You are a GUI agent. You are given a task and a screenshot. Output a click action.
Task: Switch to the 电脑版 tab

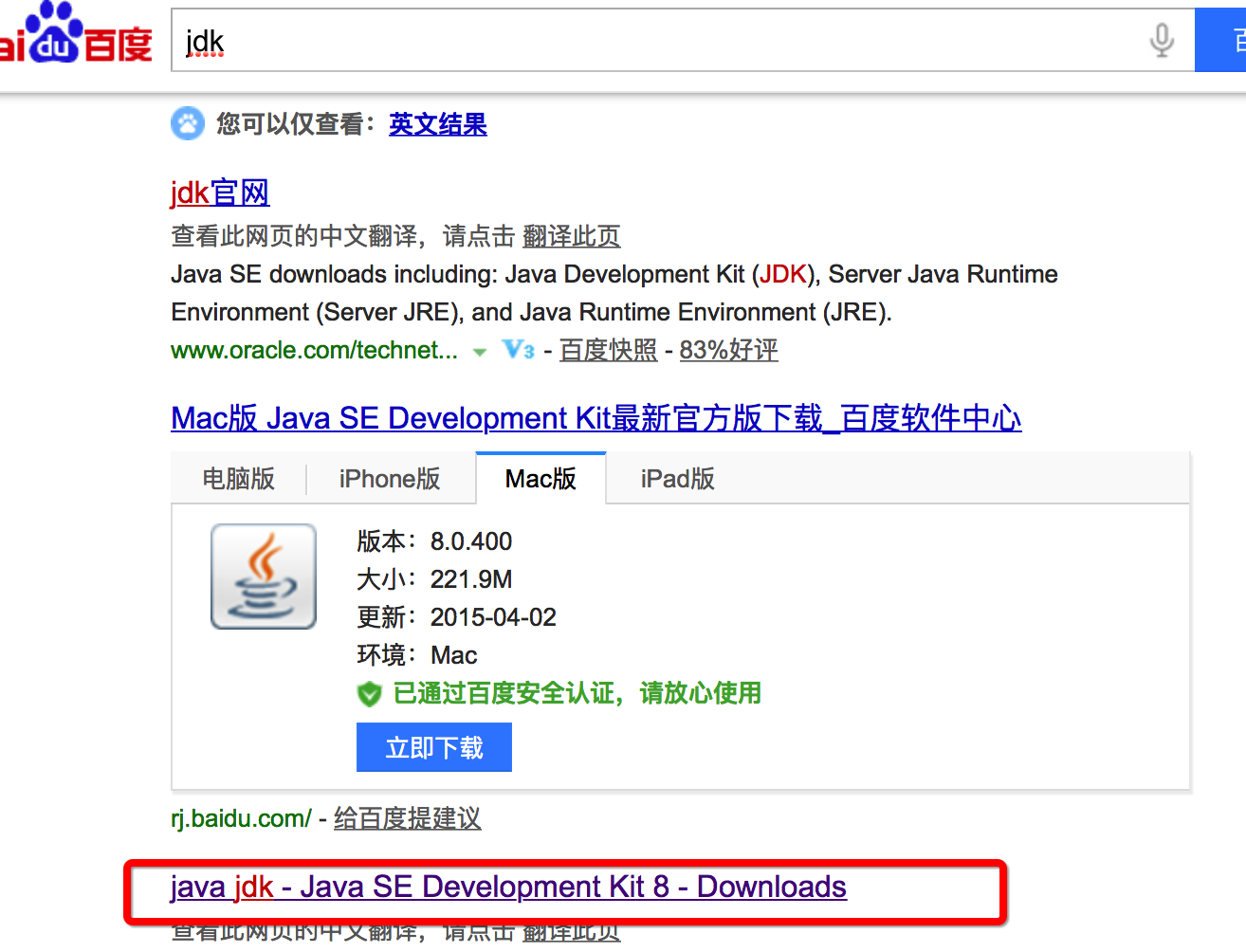tap(239, 479)
